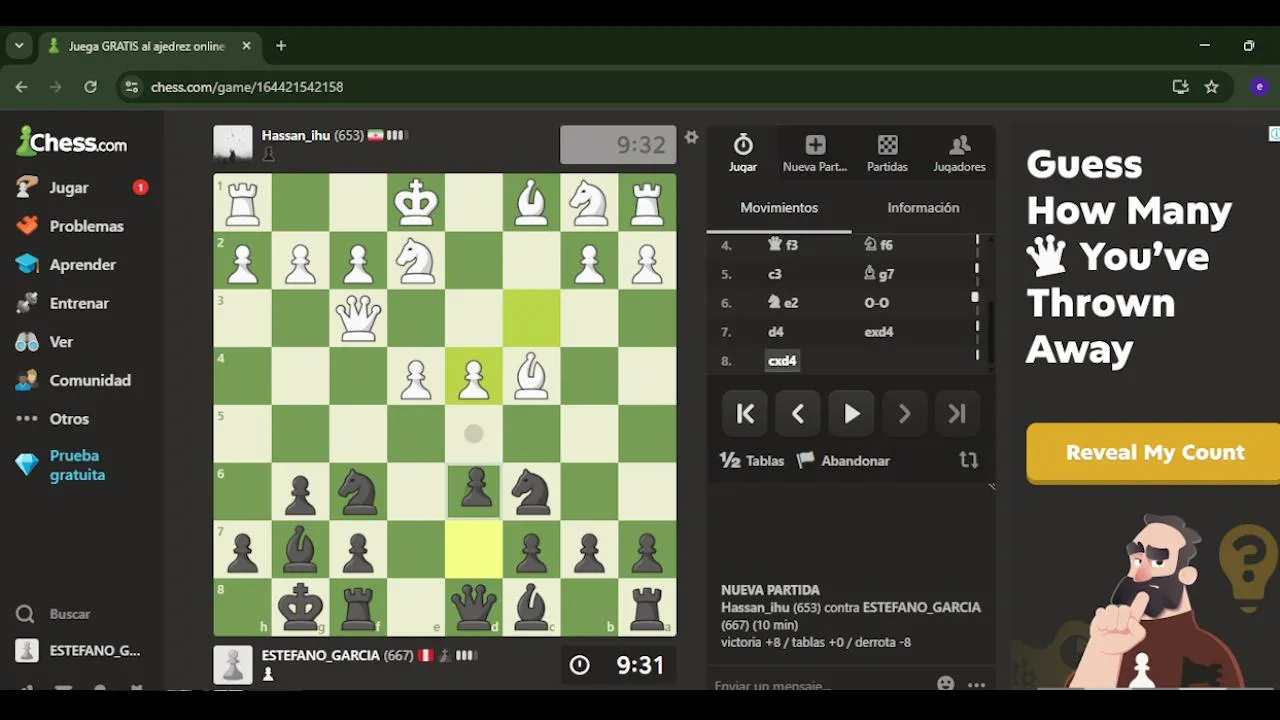Viewport: 1280px width, 720px height.
Task: Select the white bishop on c4
Action: (x=532, y=376)
